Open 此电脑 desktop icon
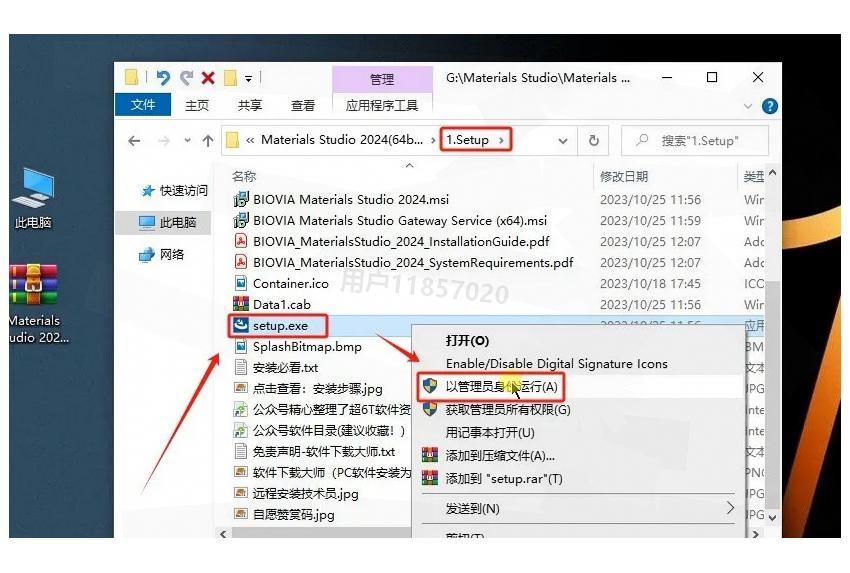Viewport: 850px width, 573px height. (x=33, y=198)
